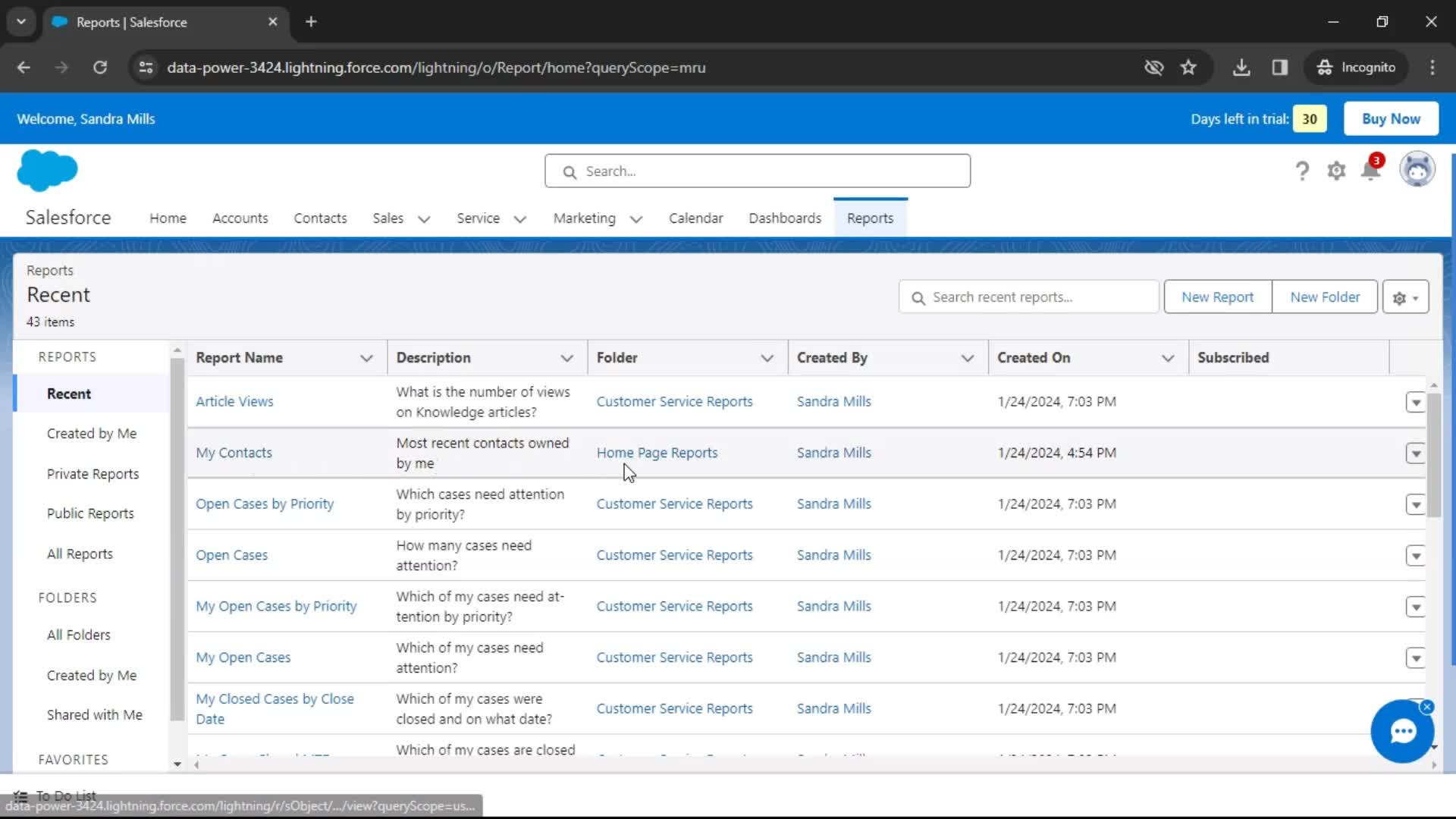Click the sidebar vertical scrollbar
Screen dimensions: 1456x819
tap(177, 538)
